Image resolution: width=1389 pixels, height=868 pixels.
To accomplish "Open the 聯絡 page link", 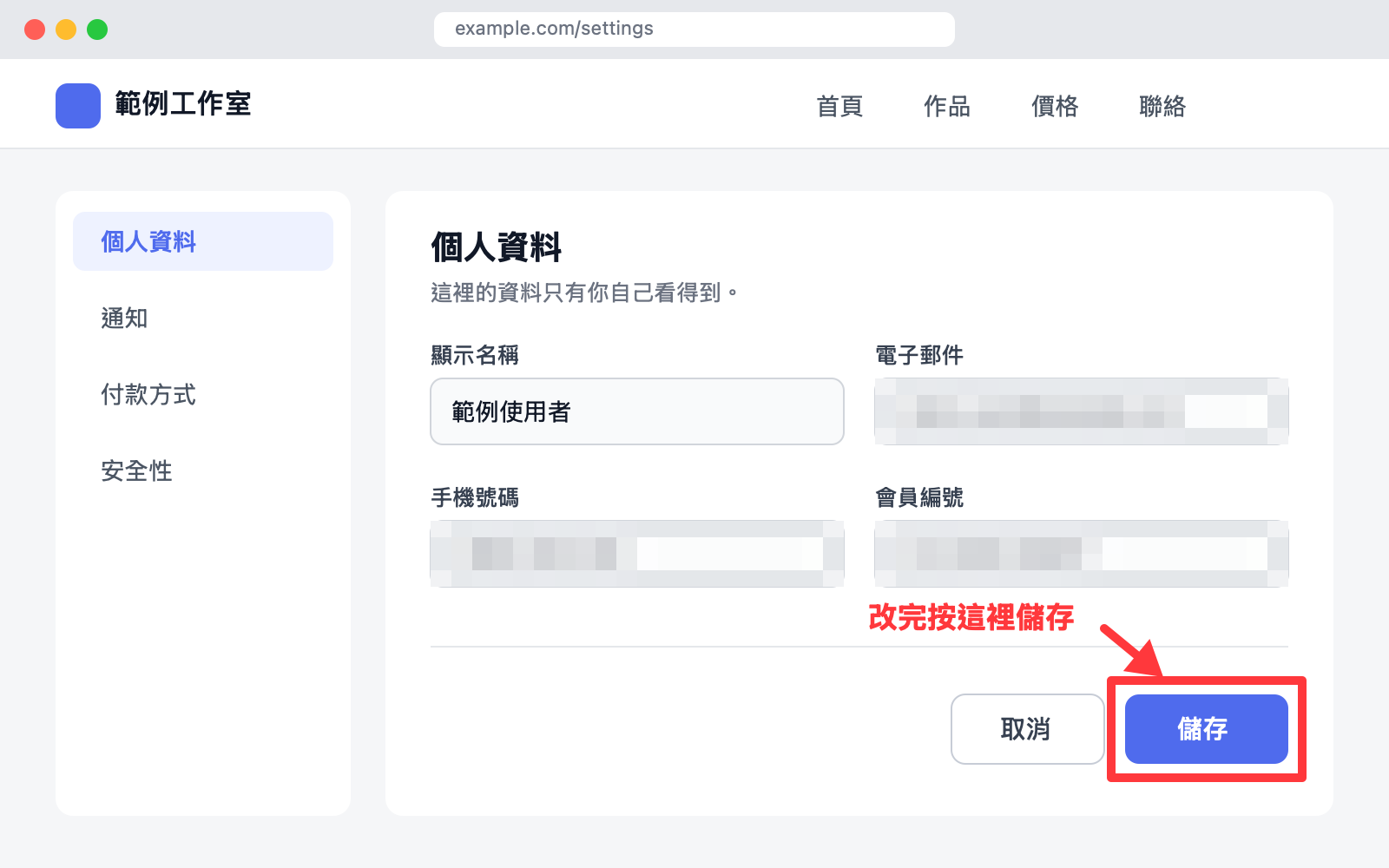I will (1162, 106).
